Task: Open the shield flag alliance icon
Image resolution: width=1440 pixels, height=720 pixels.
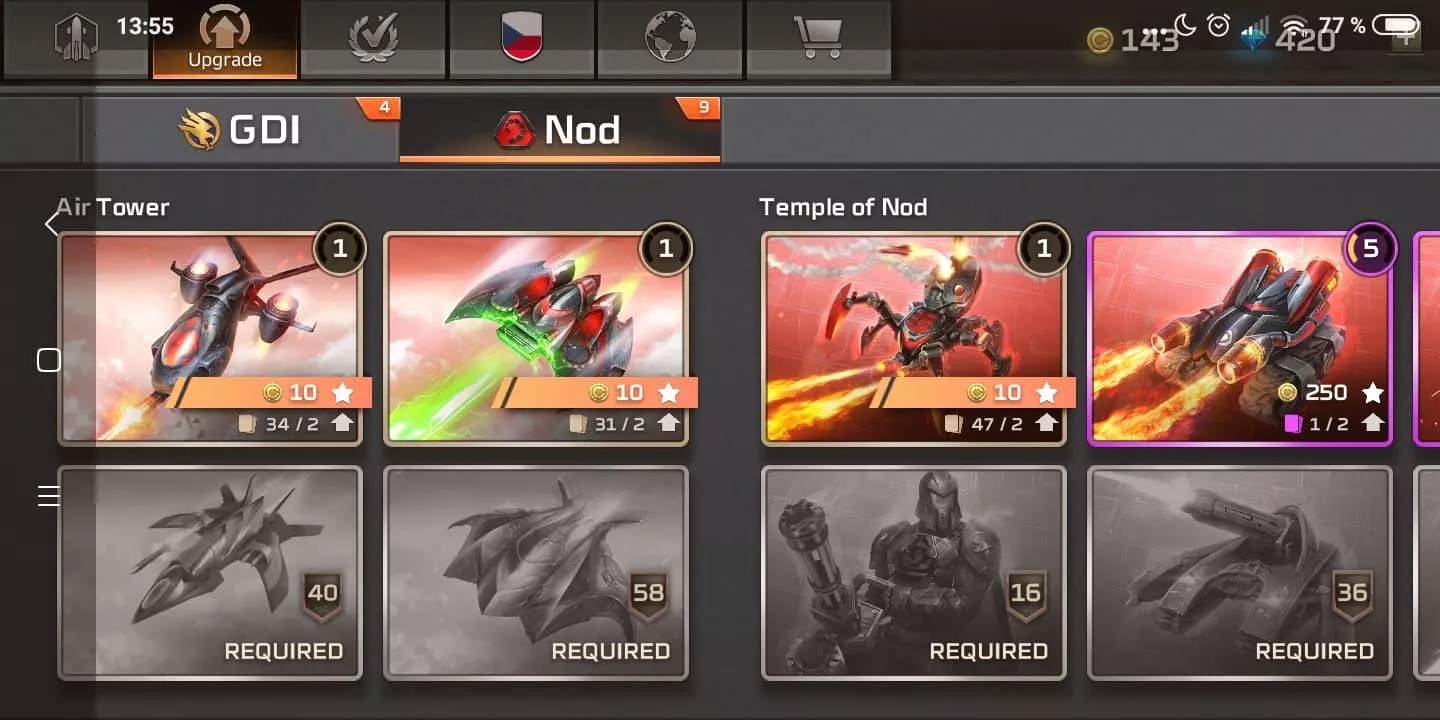Action: (x=521, y=39)
